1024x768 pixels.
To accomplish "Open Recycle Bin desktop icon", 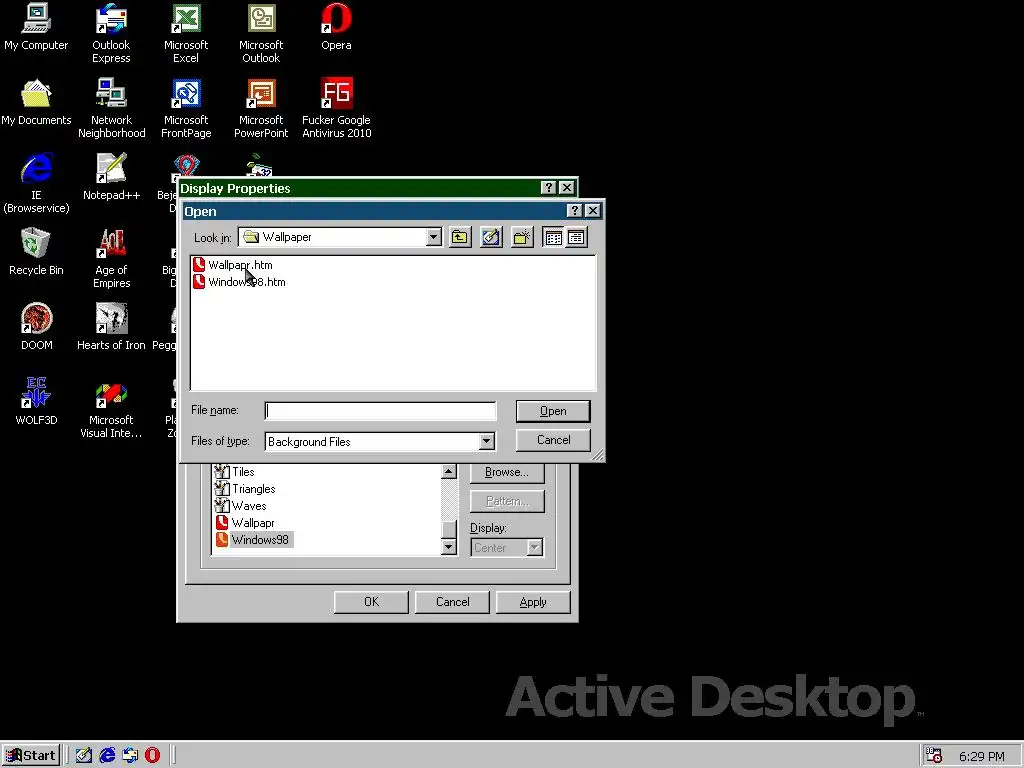I will (x=36, y=253).
